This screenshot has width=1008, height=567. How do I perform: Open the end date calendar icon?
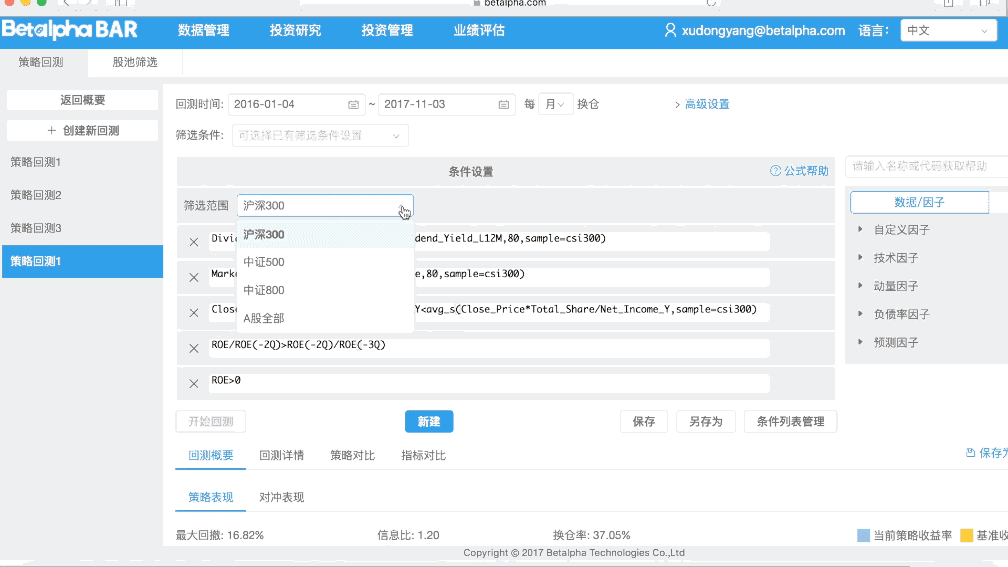click(504, 104)
